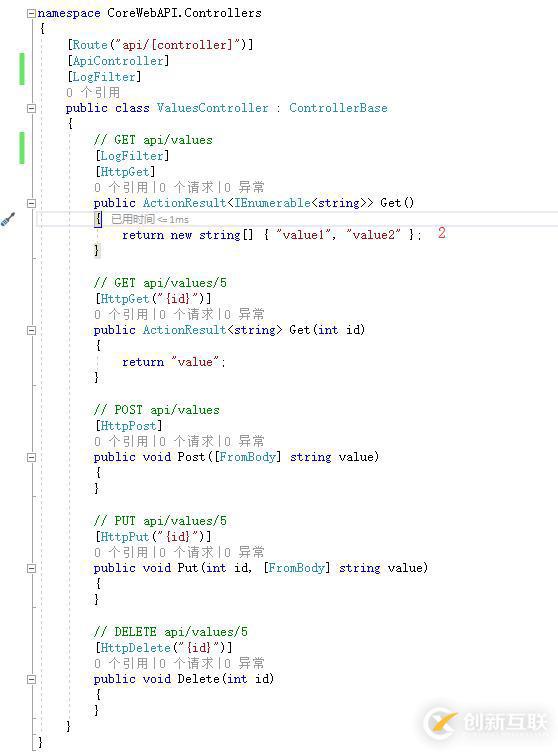Collapse the Post method outline
Viewport: 558px width, 752px height.
[32, 458]
